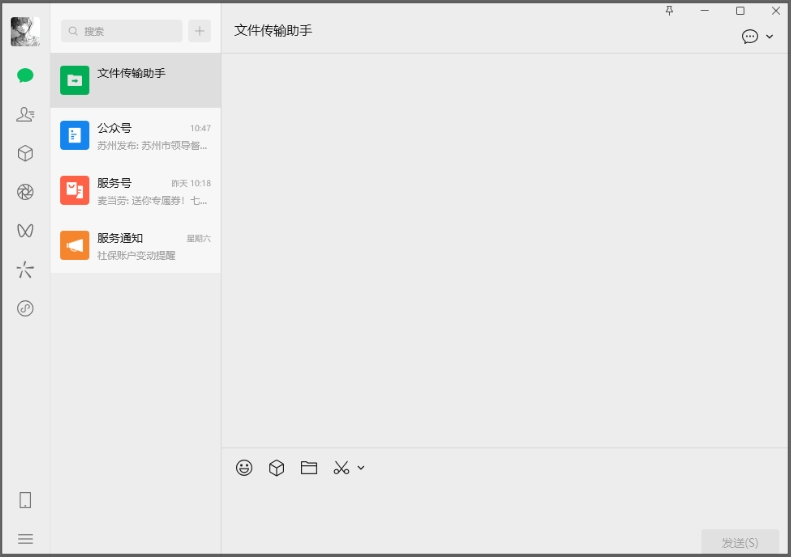Viewport: 791px width, 557px height.
Task: Minimize the WeChat window
Action: pyautogui.click(x=705, y=11)
